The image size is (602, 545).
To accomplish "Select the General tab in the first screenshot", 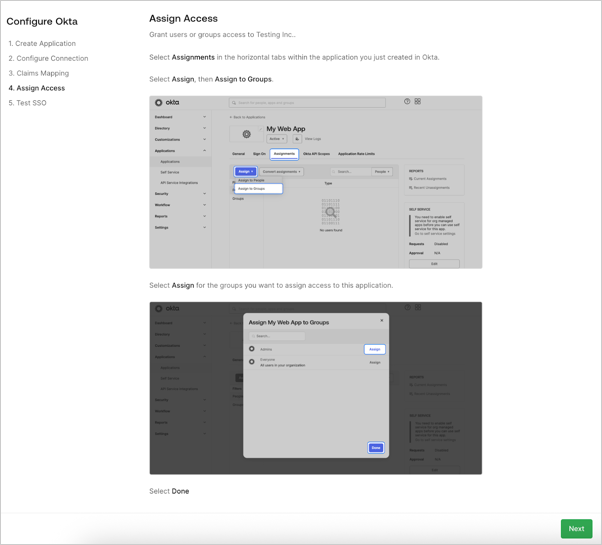I will click(x=238, y=154).
